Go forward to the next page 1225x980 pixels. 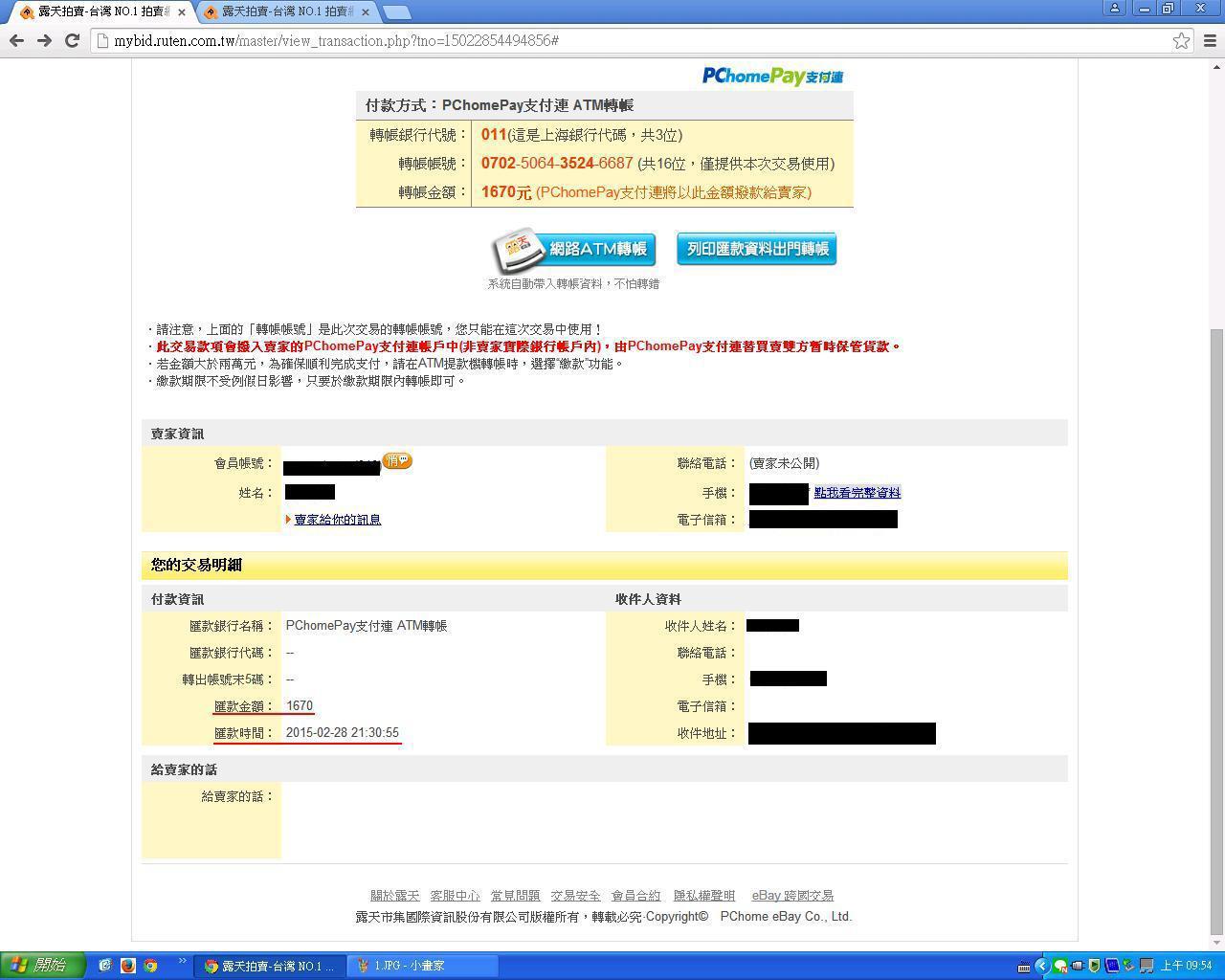(44, 40)
